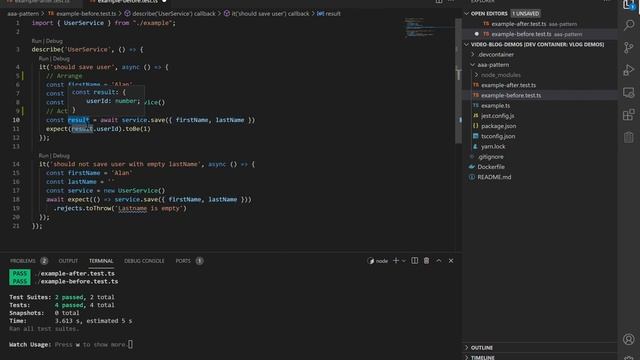640x360 pixels.
Task: Click the editor vertical scrollbar
Action: pos(458,82)
